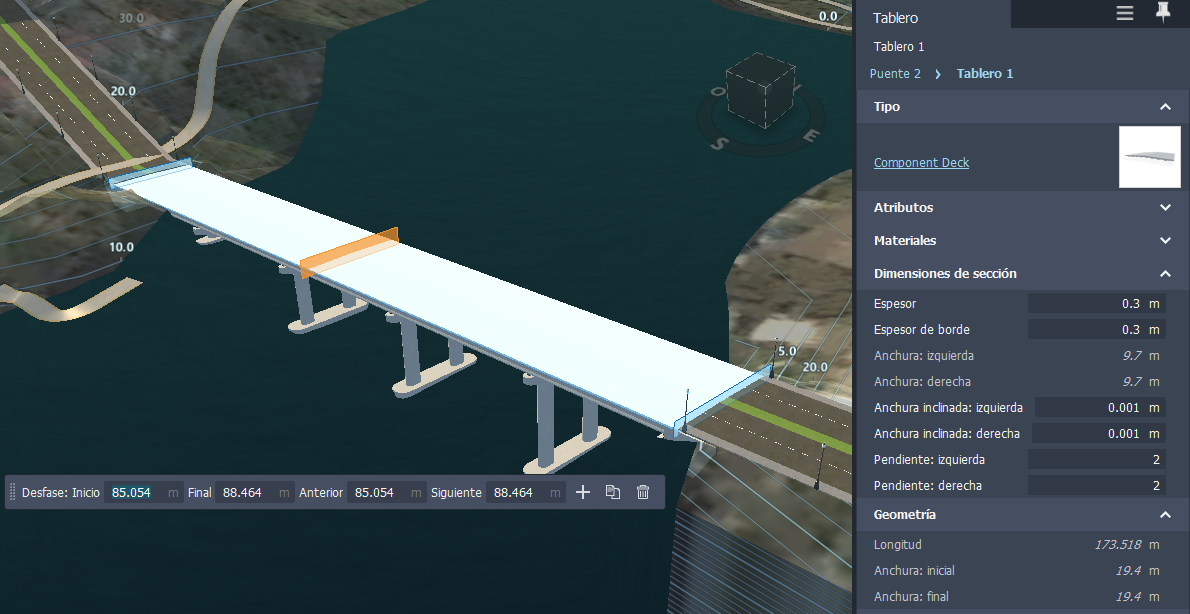Duplicate the offset with copy icon
The height and width of the screenshot is (614, 1190).
(612, 493)
